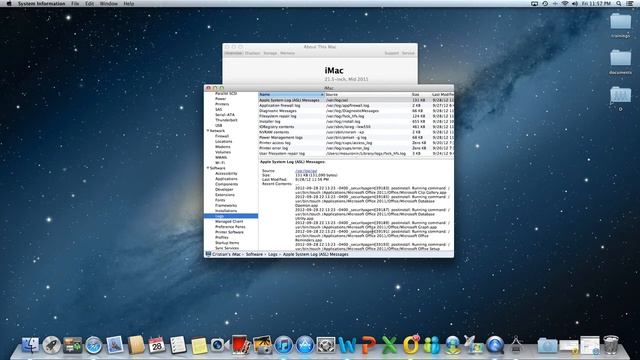
Task: Launch Safari compass icon in Dock
Action: 93,345
